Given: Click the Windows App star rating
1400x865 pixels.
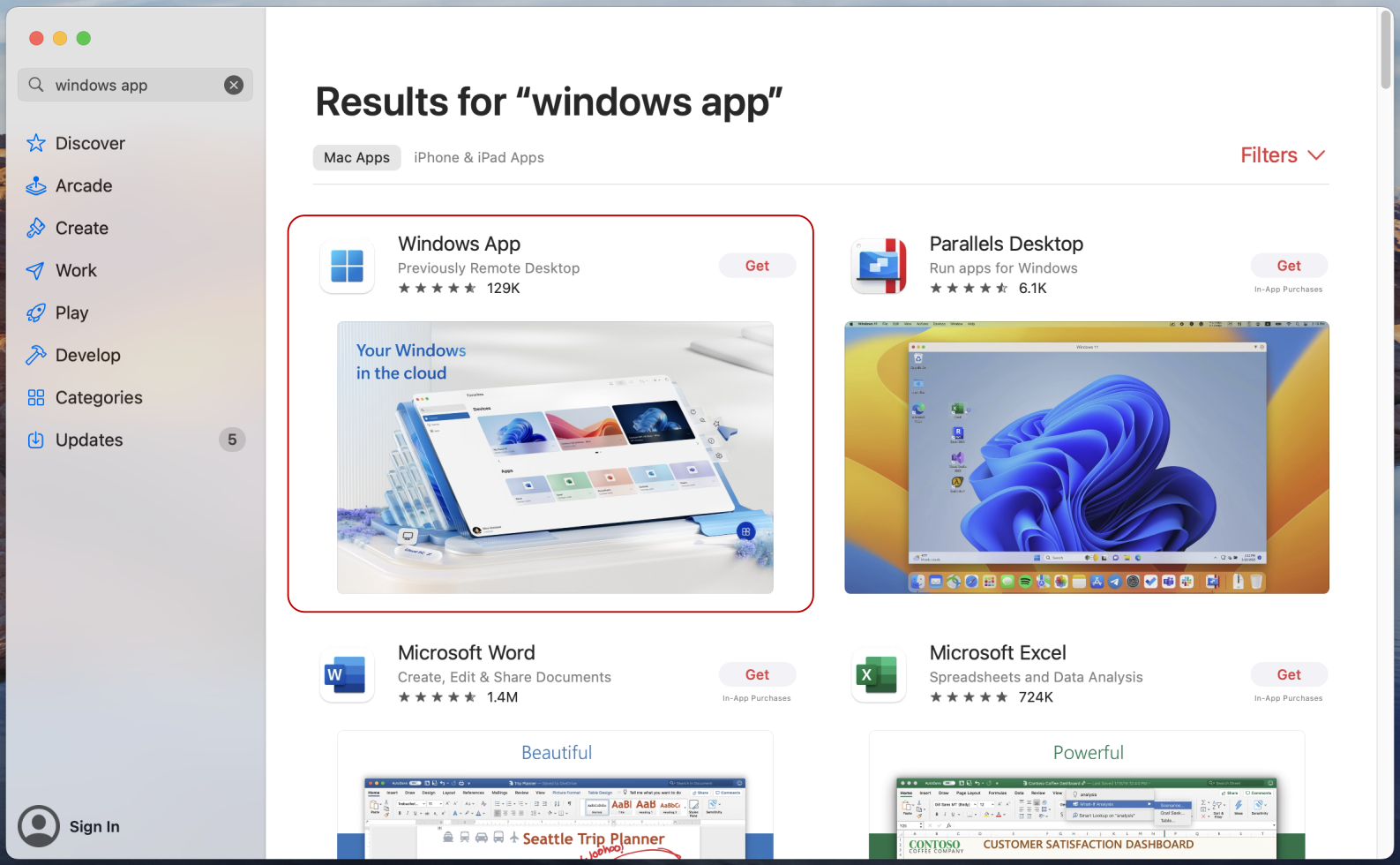Looking at the screenshot, I should tap(437, 288).
